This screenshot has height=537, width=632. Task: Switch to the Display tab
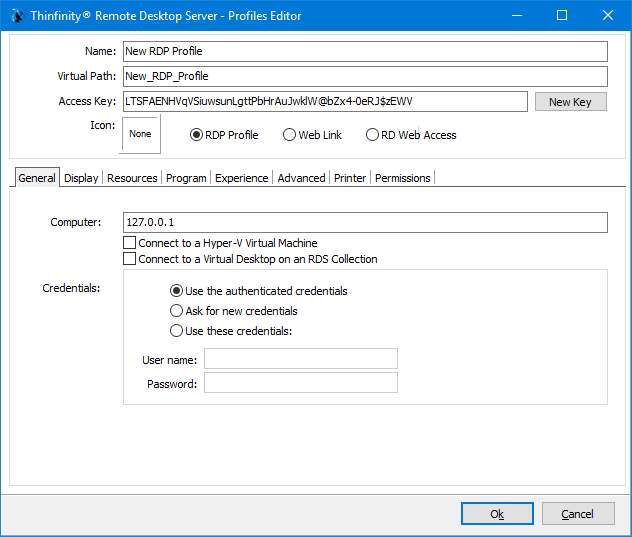81,178
